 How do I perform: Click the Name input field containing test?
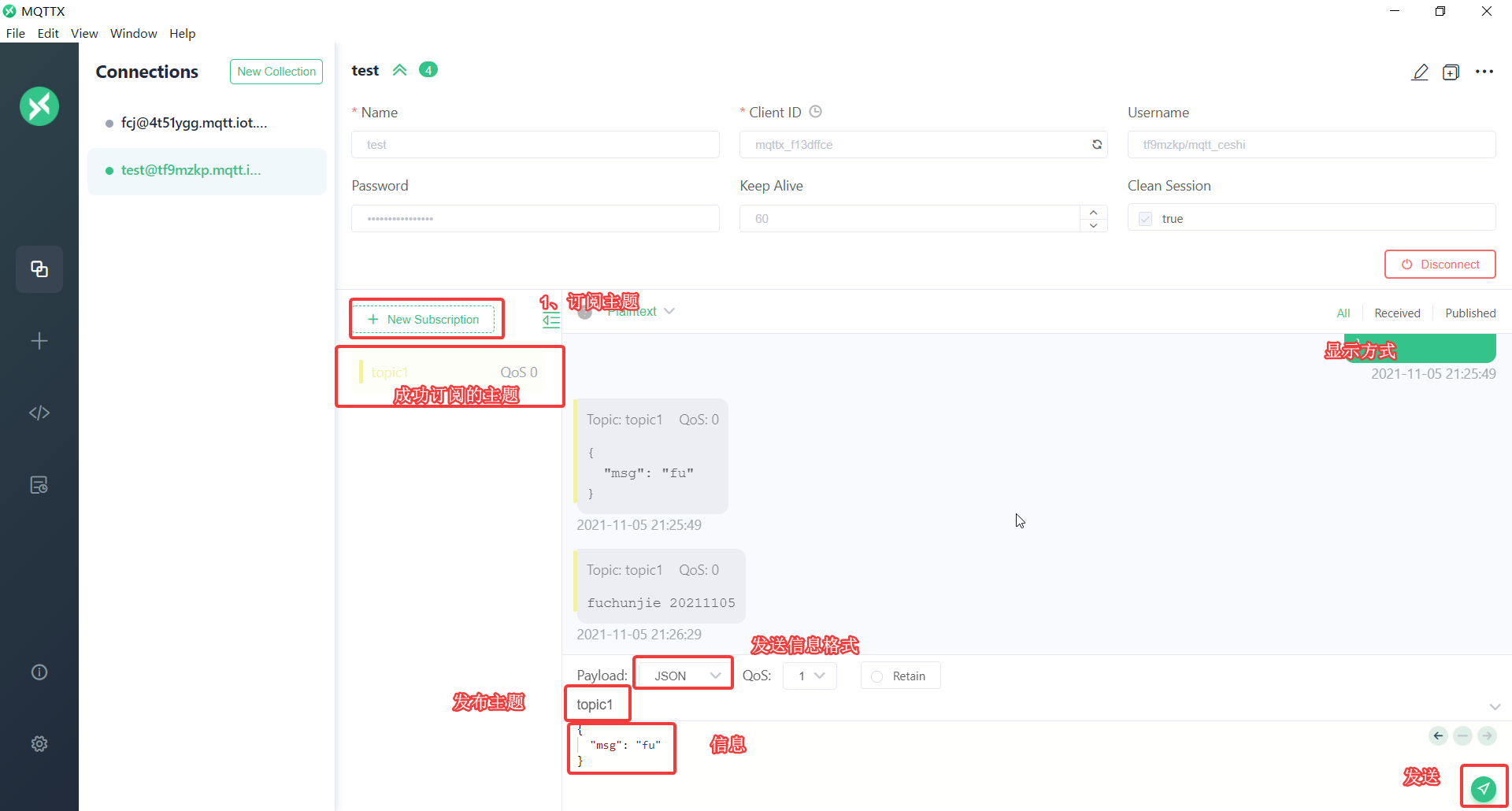click(x=535, y=145)
